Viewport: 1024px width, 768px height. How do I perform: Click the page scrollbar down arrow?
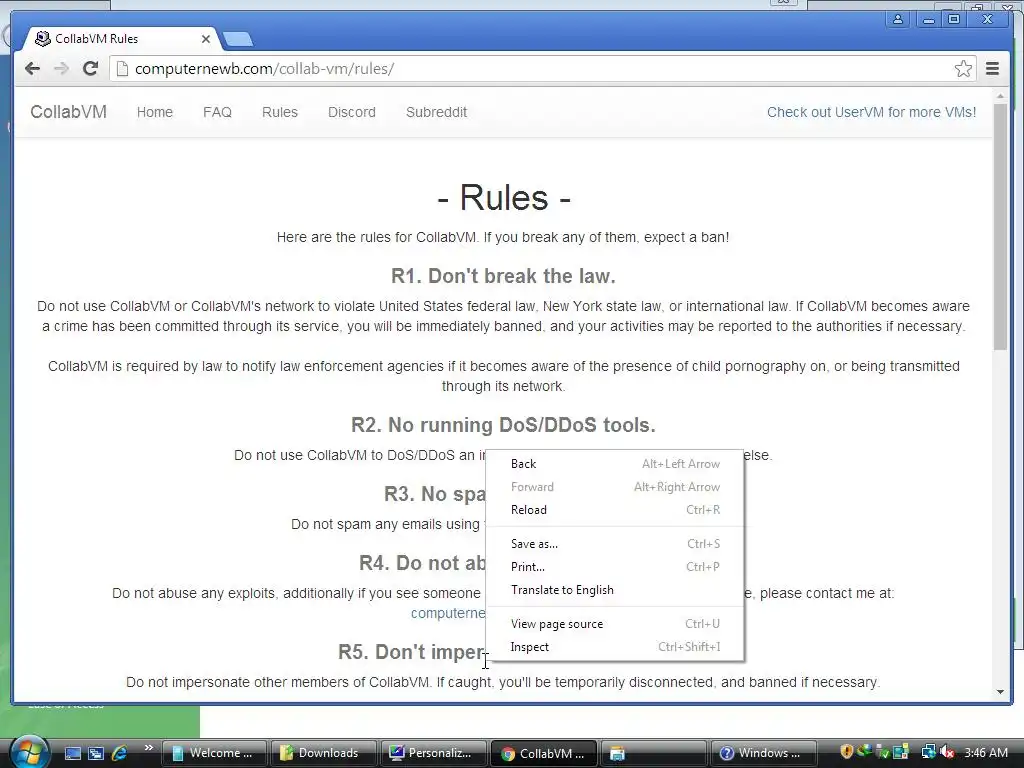(x=1000, y=692)
